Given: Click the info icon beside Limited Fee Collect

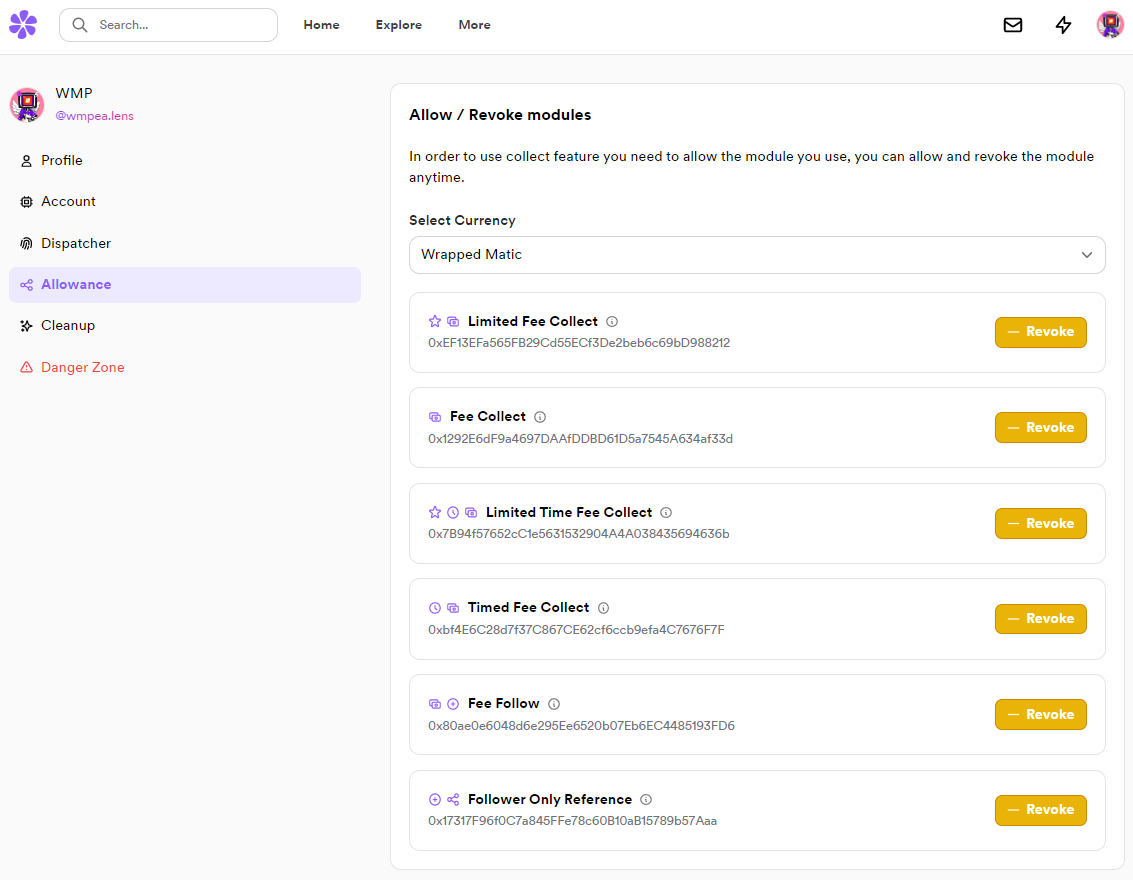Looking at the screenshot, I should tap(612, 322).
